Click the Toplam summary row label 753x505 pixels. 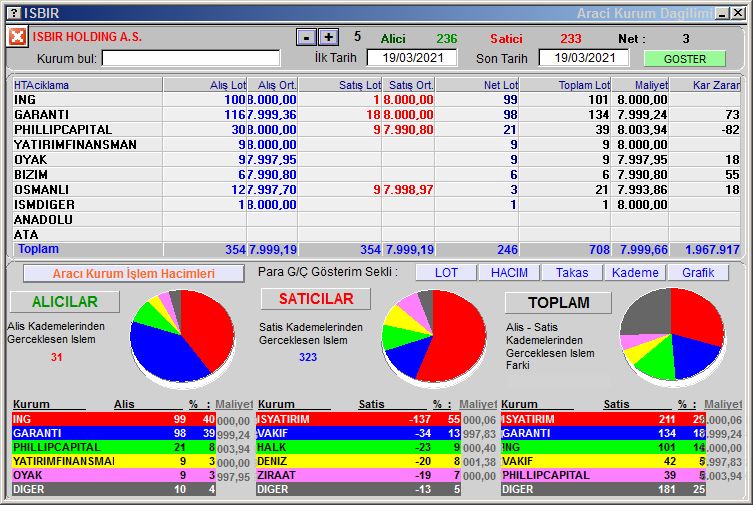(38, 249)
